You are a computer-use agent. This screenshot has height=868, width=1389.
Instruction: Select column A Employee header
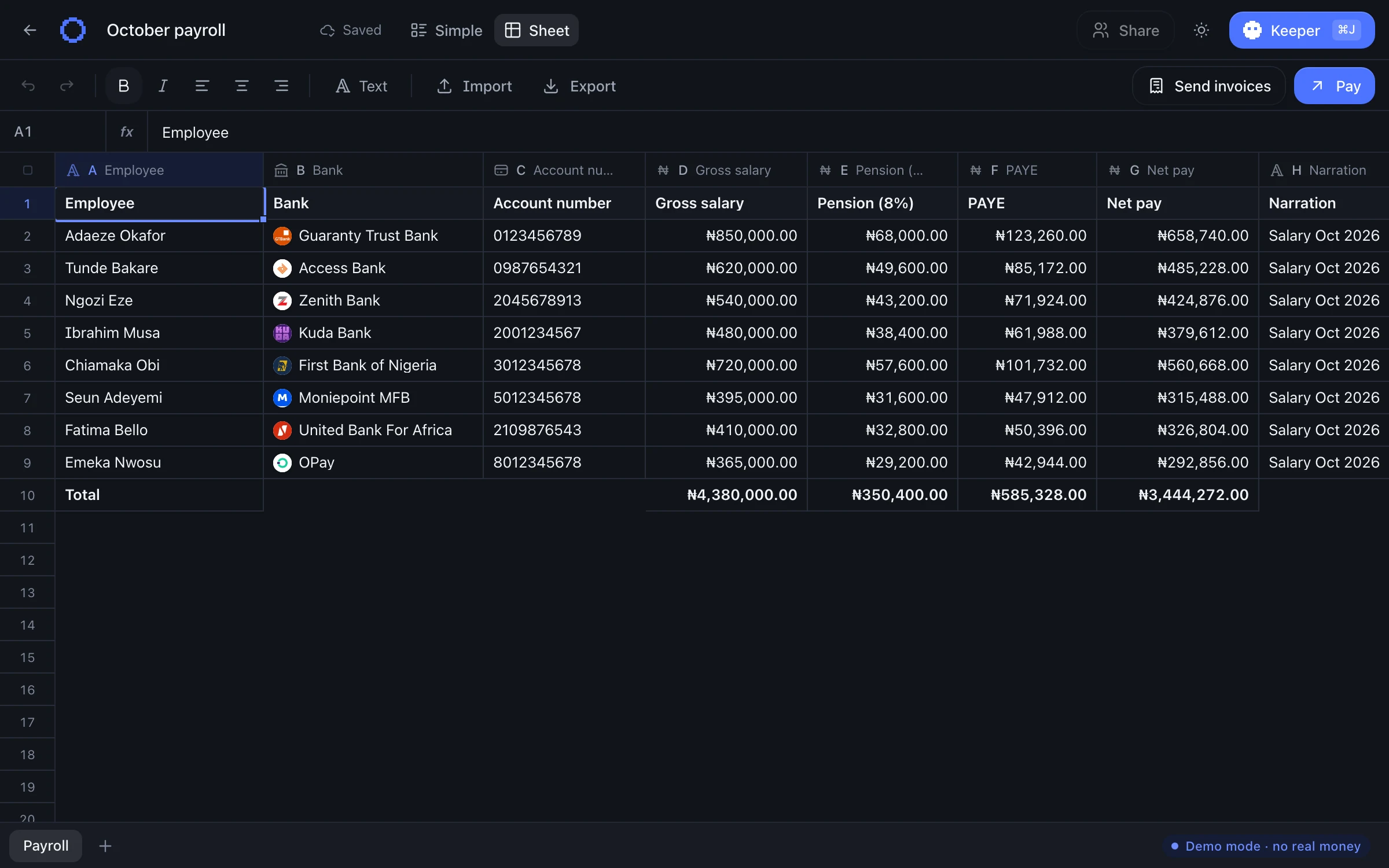pos(159,170)
